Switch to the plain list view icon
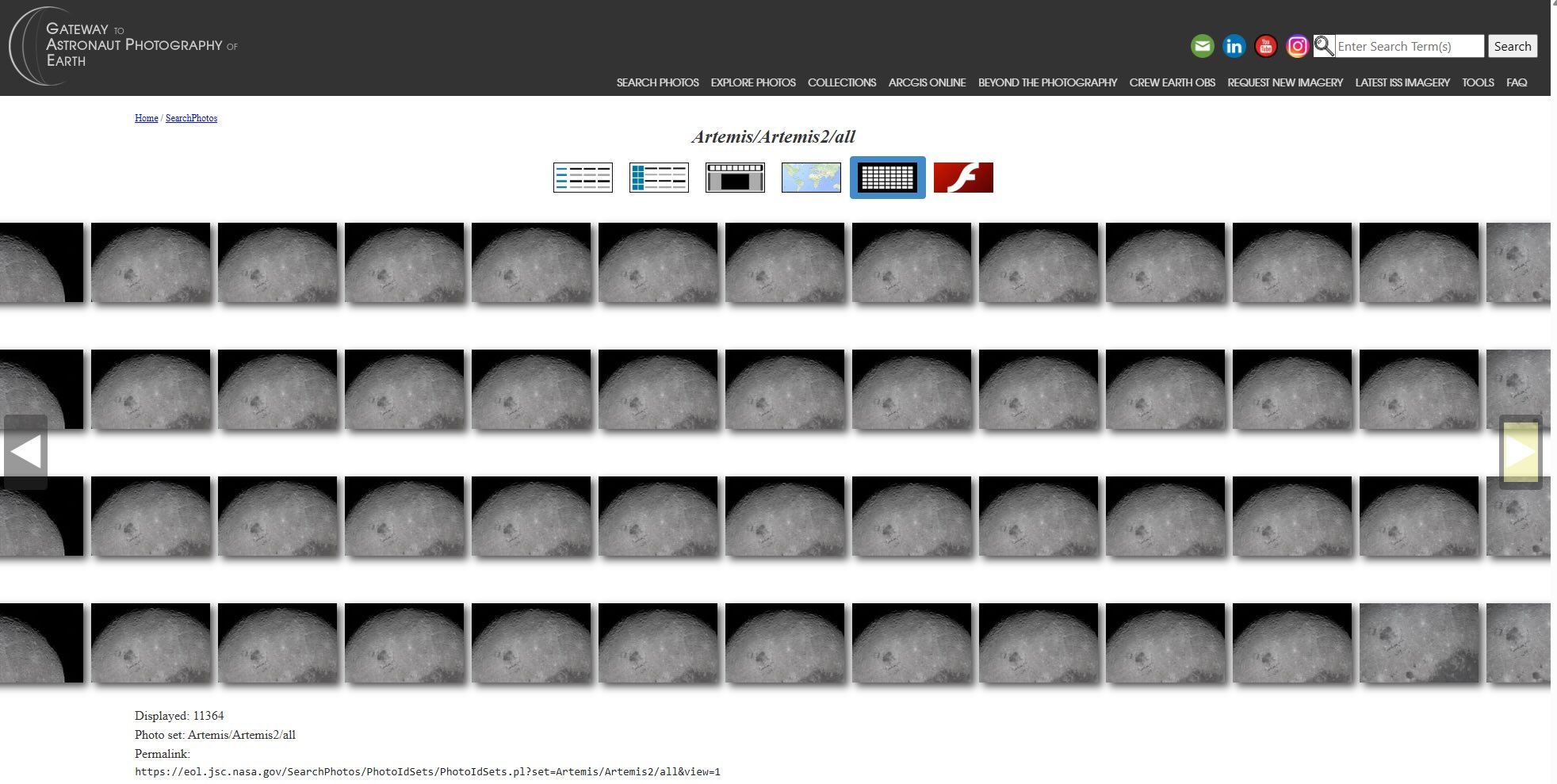Screen dimensions: 1557x784 coord(583,178)
